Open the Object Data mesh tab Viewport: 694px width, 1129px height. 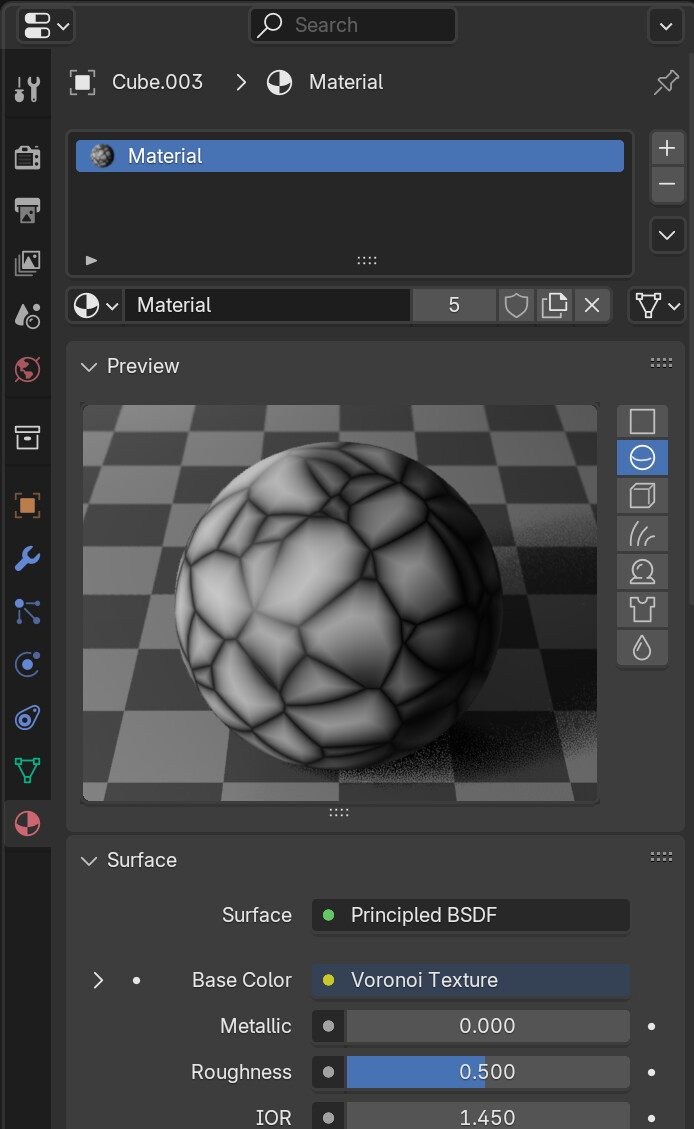click(27, 770)
